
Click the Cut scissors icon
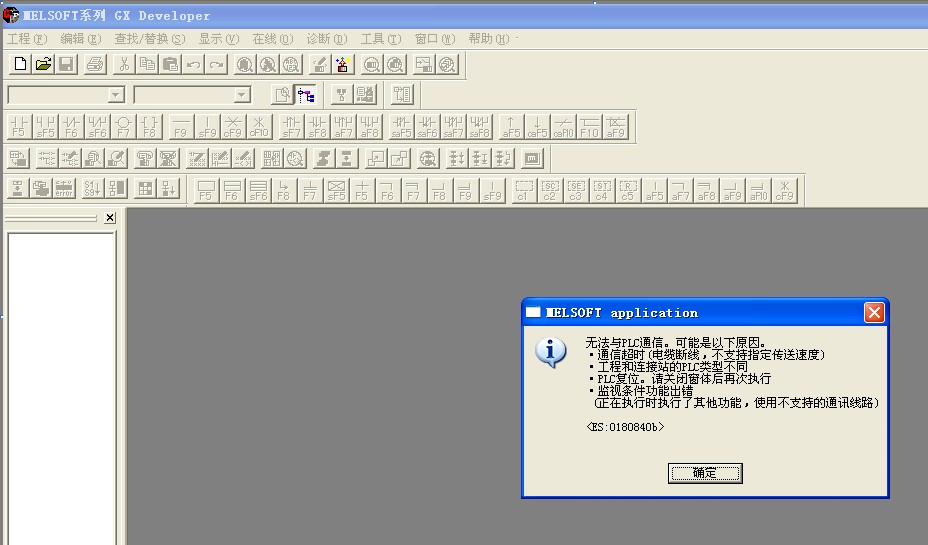pos(124,65)
